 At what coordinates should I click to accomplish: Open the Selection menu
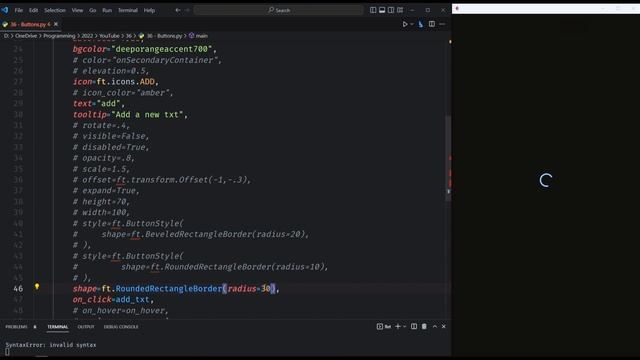(55, 10)
